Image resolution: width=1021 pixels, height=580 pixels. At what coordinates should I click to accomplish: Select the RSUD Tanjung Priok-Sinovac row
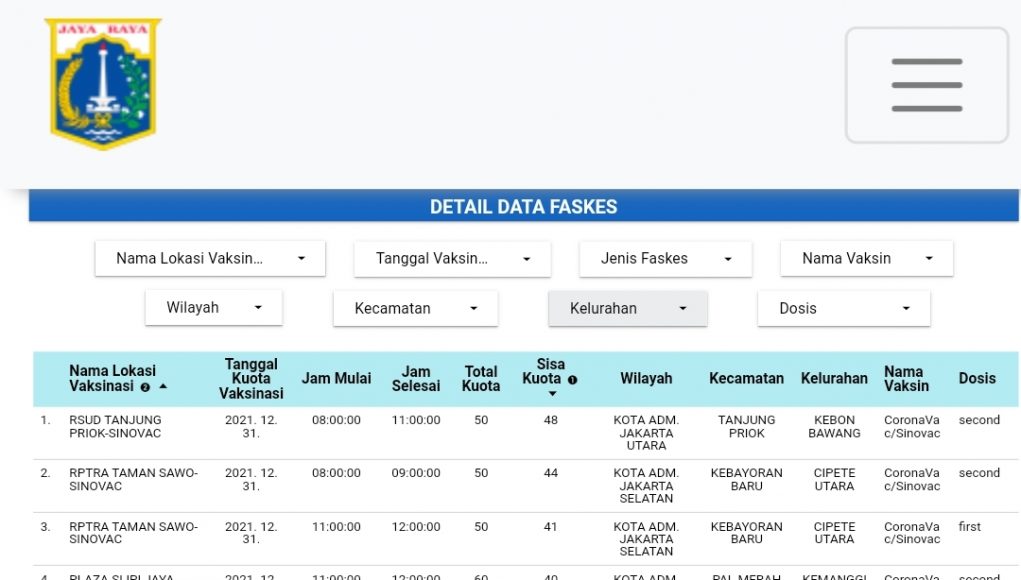click(115, 427)
